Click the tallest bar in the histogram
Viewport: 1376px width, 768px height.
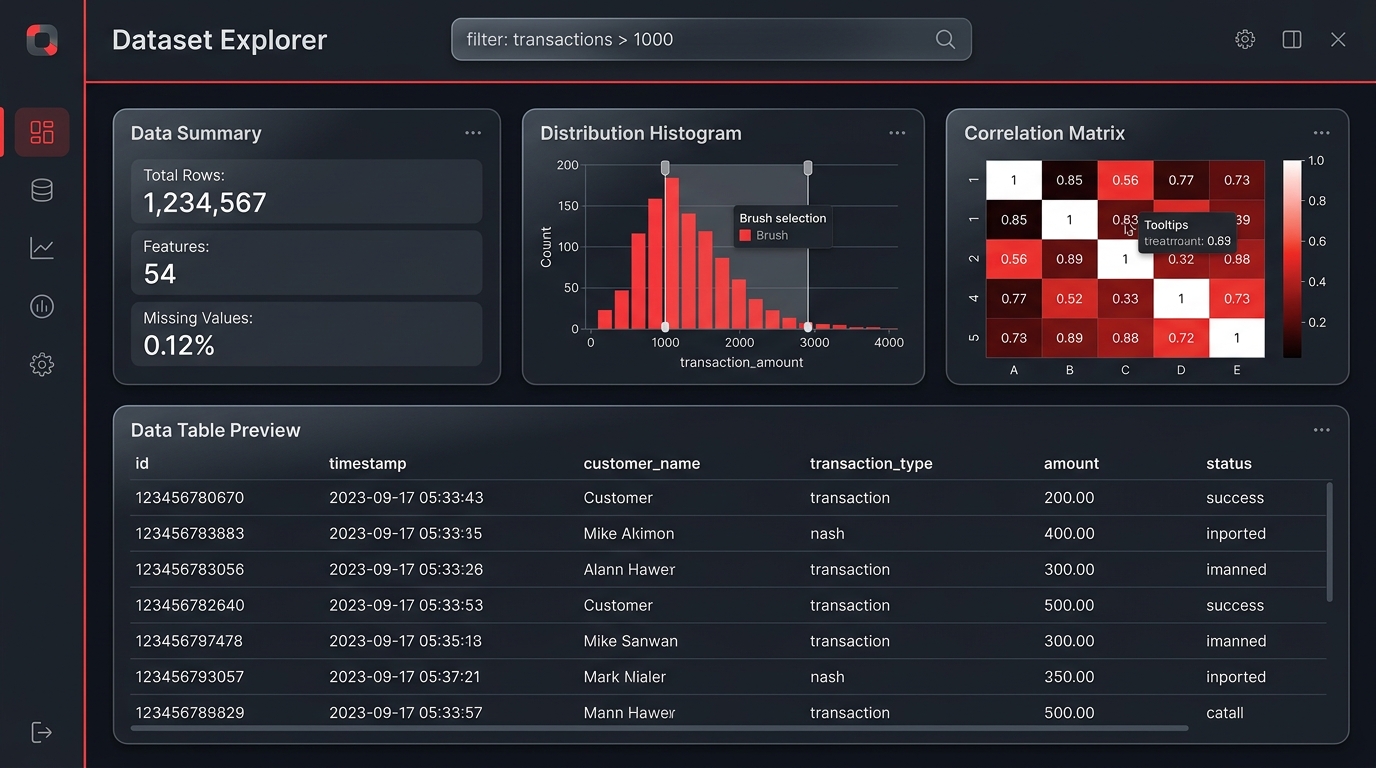click(672, 253)
